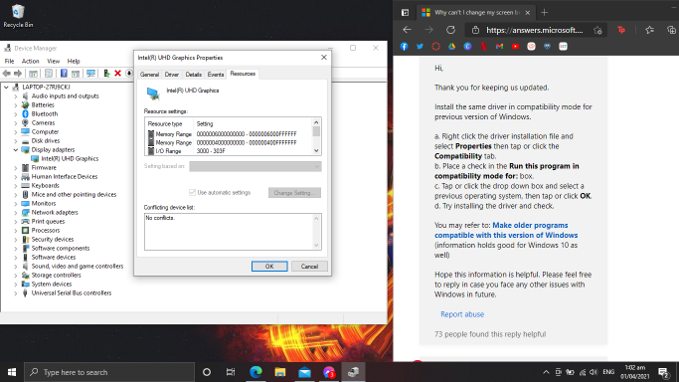Close the Properties dialog with X
Screen dimensions: 679x382
tap(323, 57)
